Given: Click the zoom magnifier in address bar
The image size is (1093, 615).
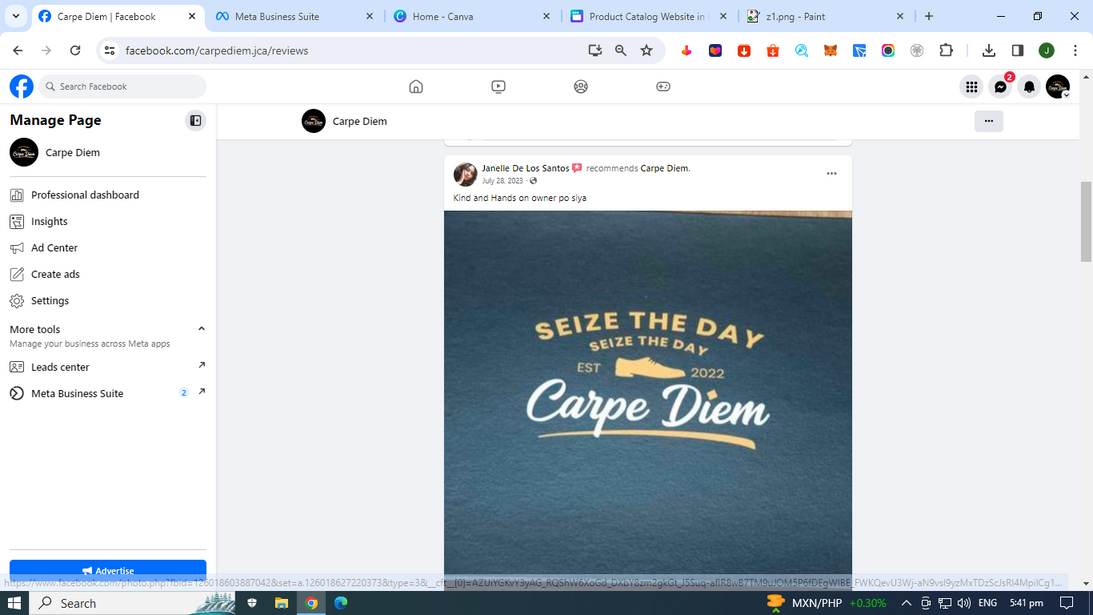Looking at the screenshot, I should click(620, 50).
